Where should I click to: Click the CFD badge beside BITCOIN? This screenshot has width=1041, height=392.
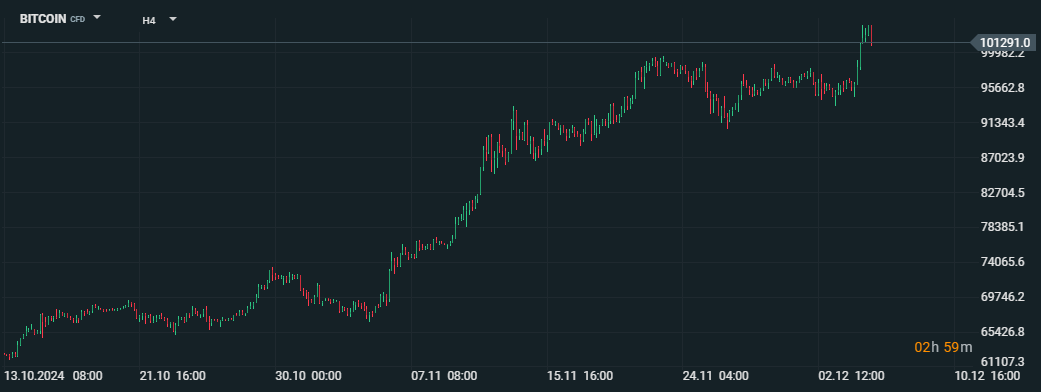point(78,19)
